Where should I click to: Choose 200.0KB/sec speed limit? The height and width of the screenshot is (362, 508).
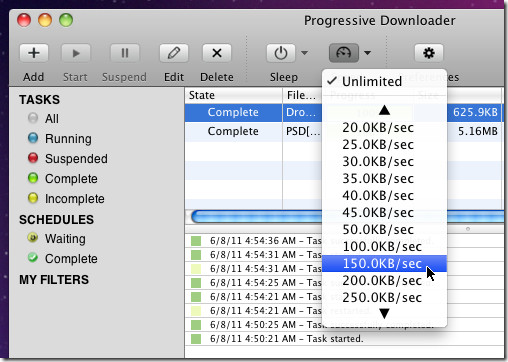(x=384, y=281)
